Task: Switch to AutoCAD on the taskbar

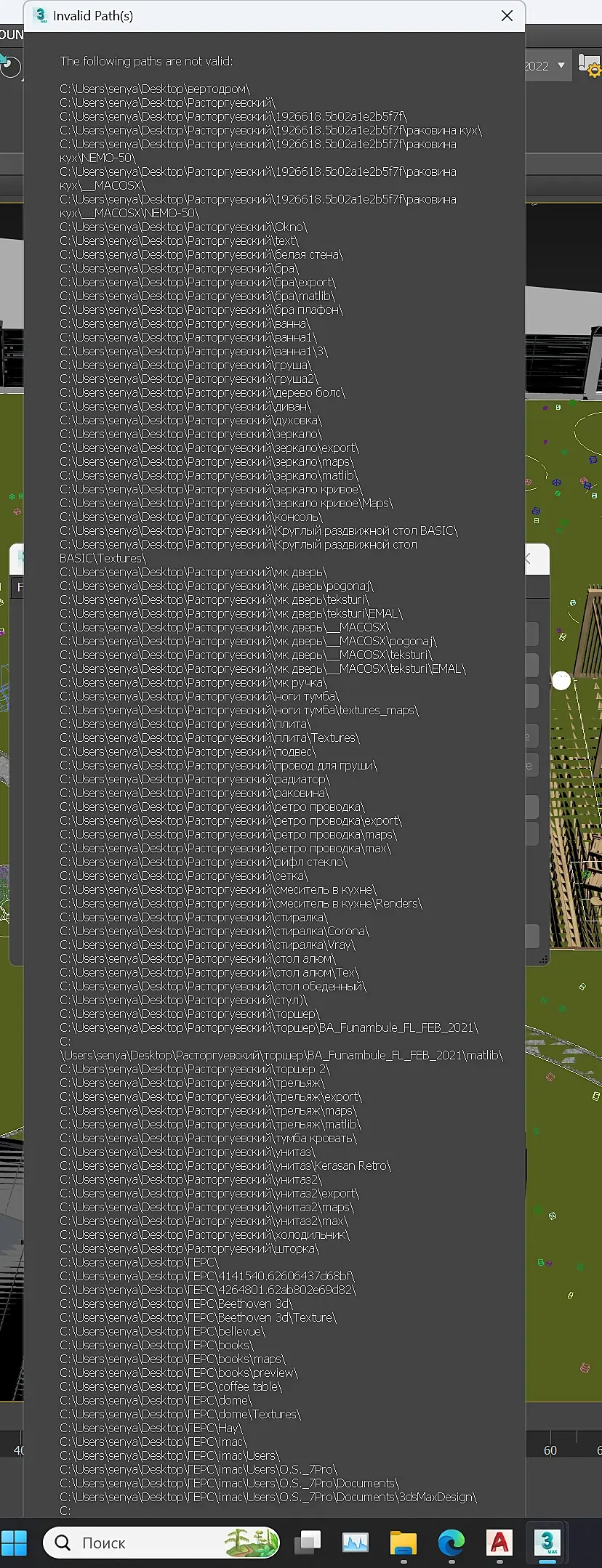Action: pos(499,1543)
